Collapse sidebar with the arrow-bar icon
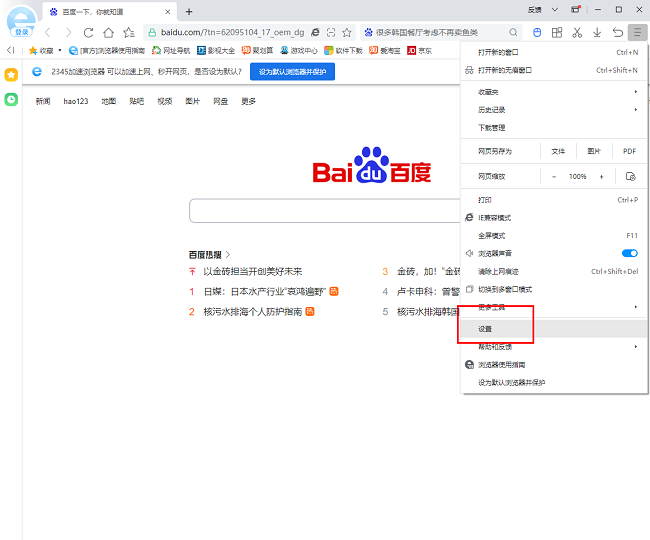Viewport: 650px width, 540px height. point(11,50)
